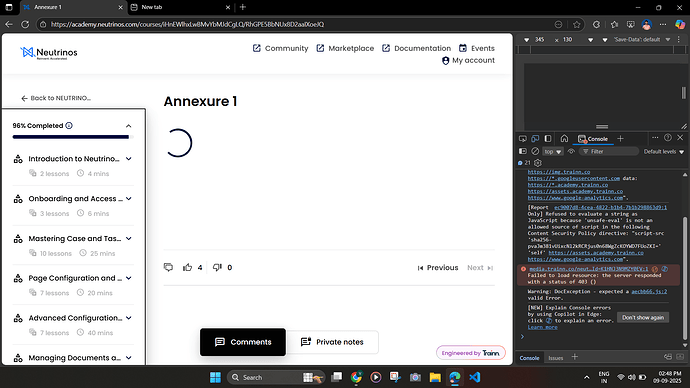Open the Learn more link in console
Screen dimensions: 690x388
[x=542, y=327]
